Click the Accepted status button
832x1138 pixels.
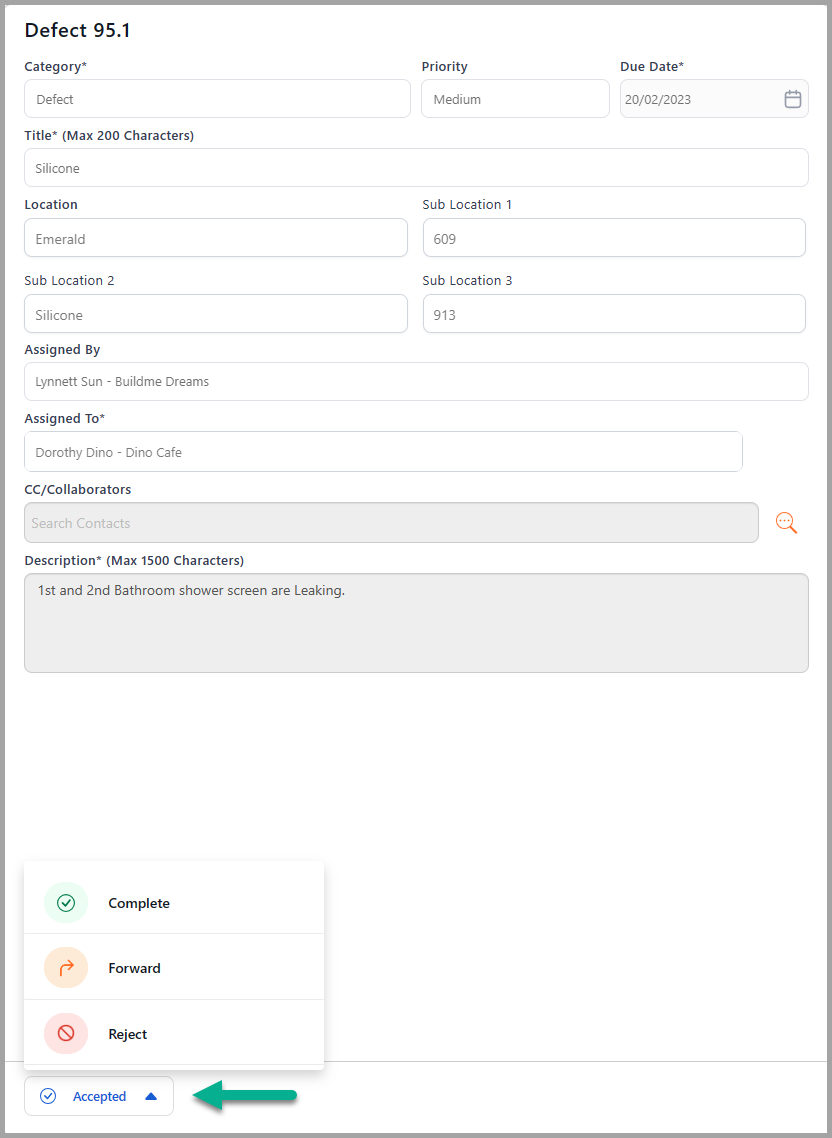[x=99, y=1096]
